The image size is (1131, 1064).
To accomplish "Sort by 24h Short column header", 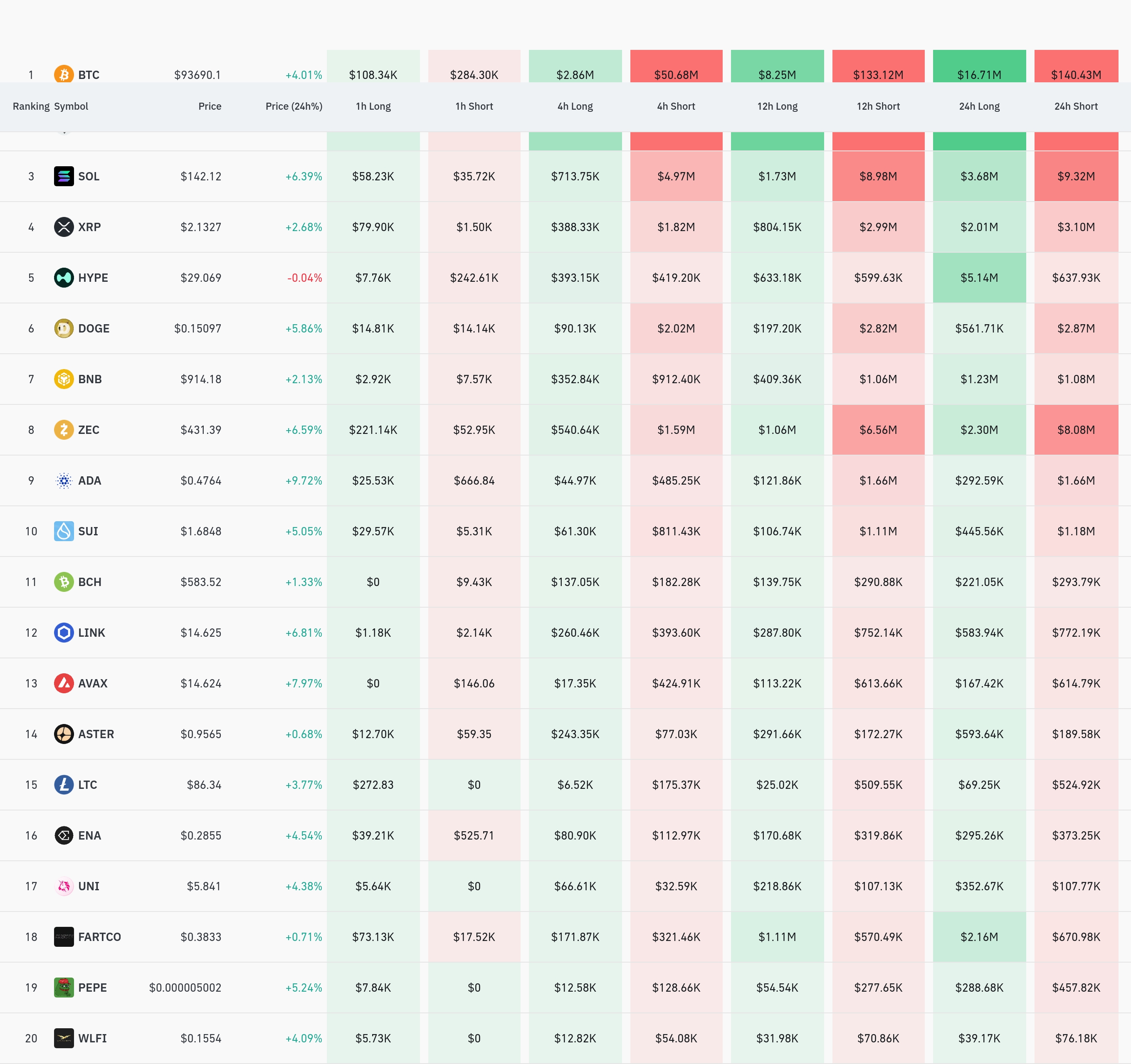I will point(1075,106).
